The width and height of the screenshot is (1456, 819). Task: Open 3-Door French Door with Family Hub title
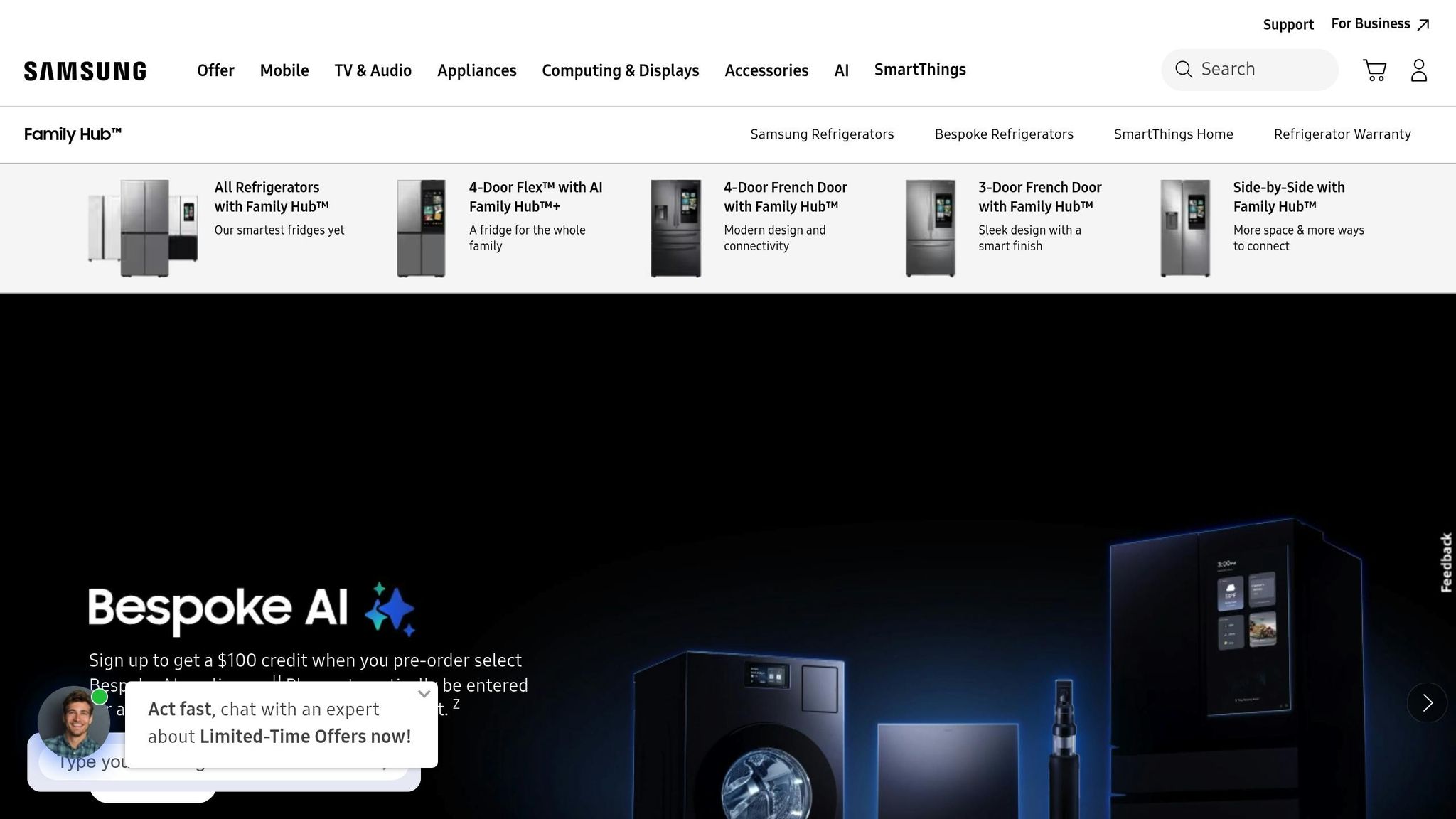[1040, 197]
